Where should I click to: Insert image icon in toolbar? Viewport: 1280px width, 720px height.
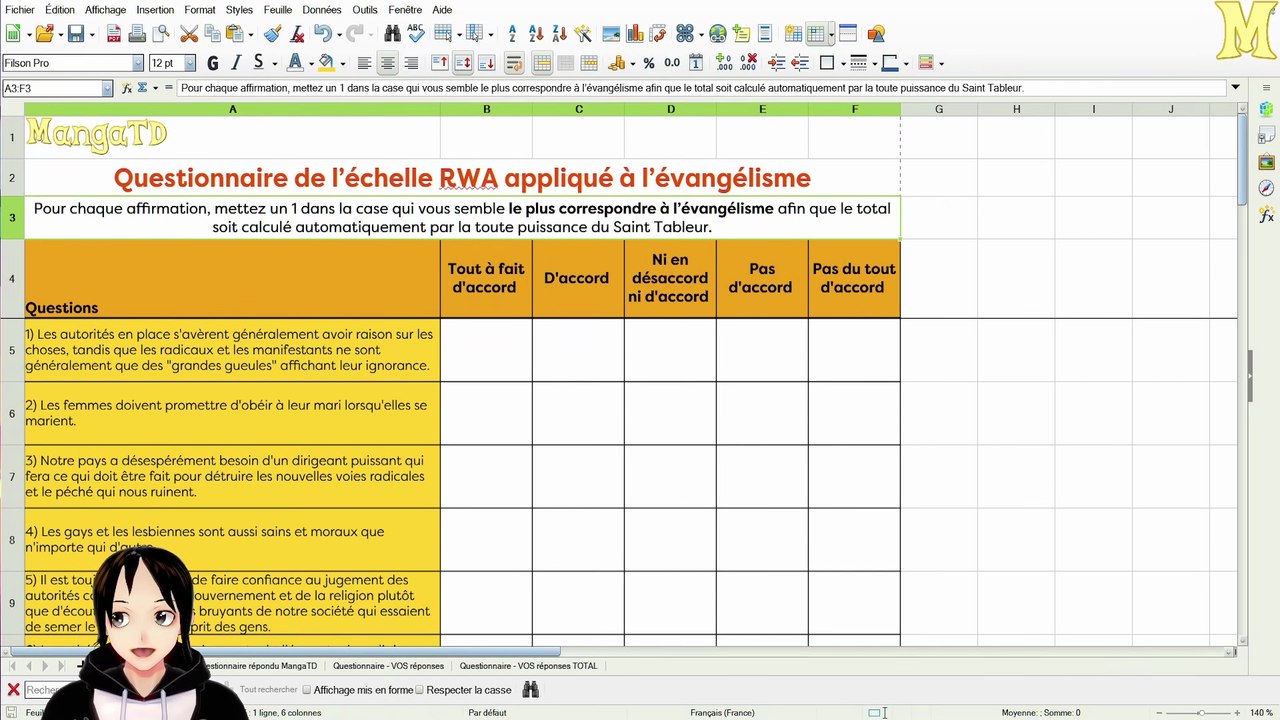pyautogui.click(x=611, y=34)
